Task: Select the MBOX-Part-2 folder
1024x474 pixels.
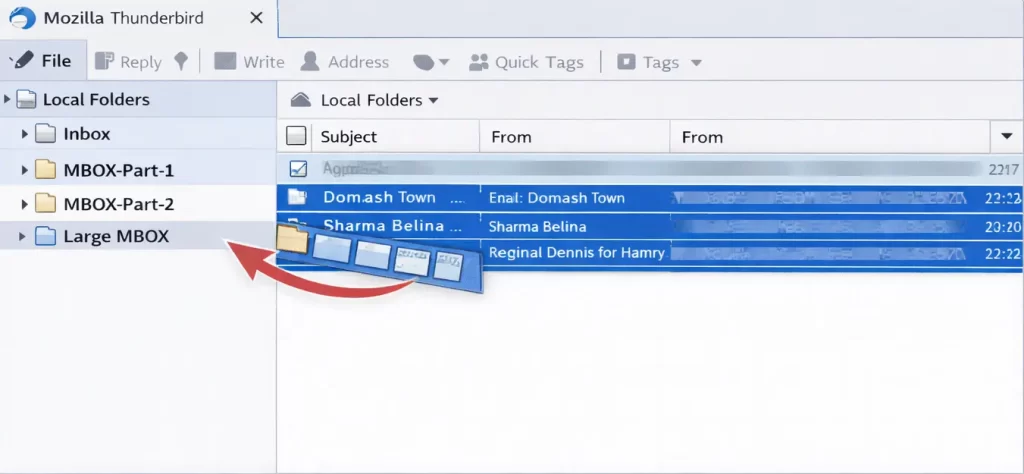Action: (119, 204)
